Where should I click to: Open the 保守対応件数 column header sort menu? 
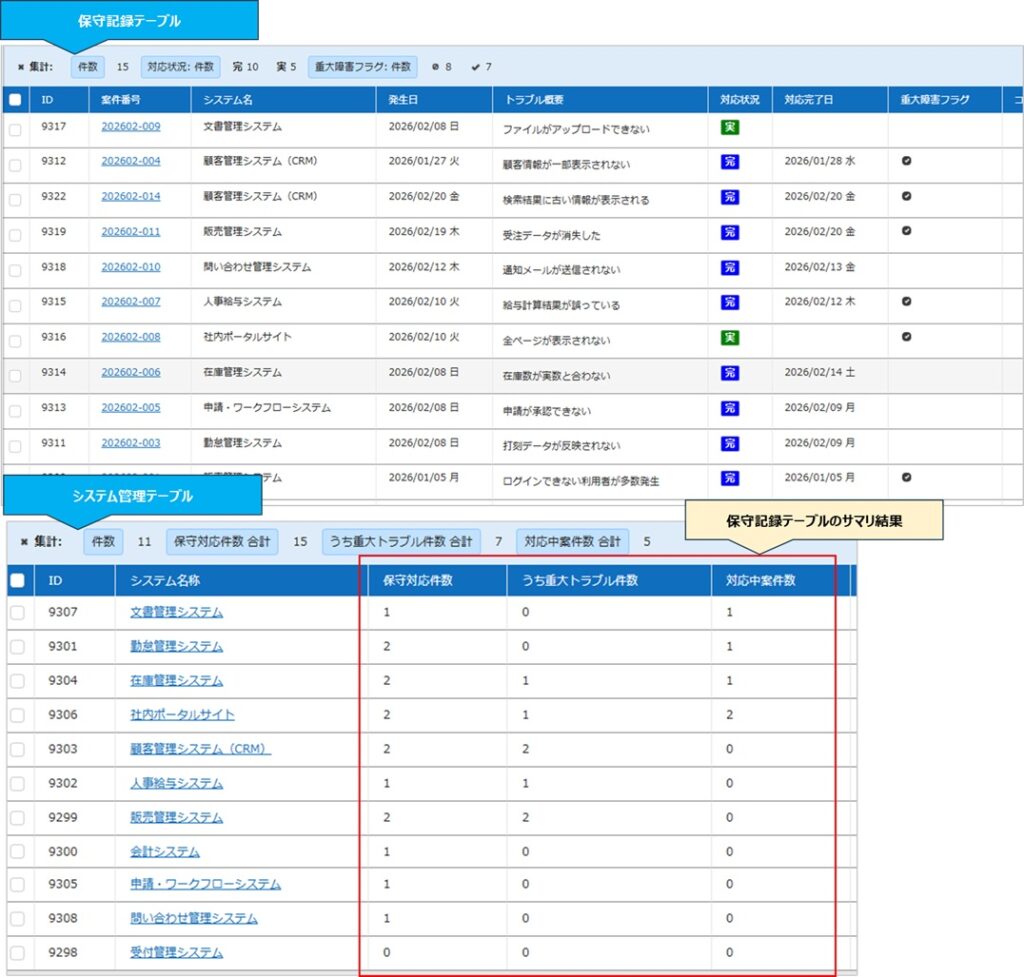[435, 580]
